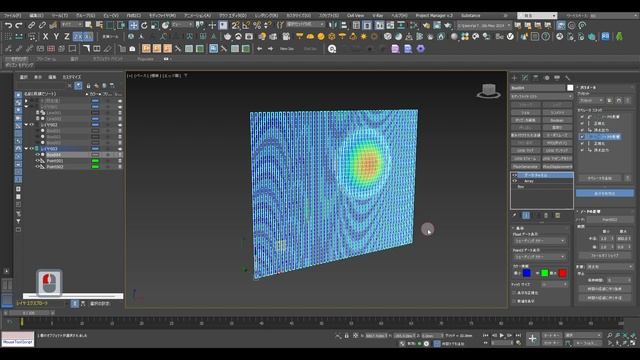Open the preset dropdown in parameters rollout
Viewport: 640px width, 360px height.
pos(591,100)
